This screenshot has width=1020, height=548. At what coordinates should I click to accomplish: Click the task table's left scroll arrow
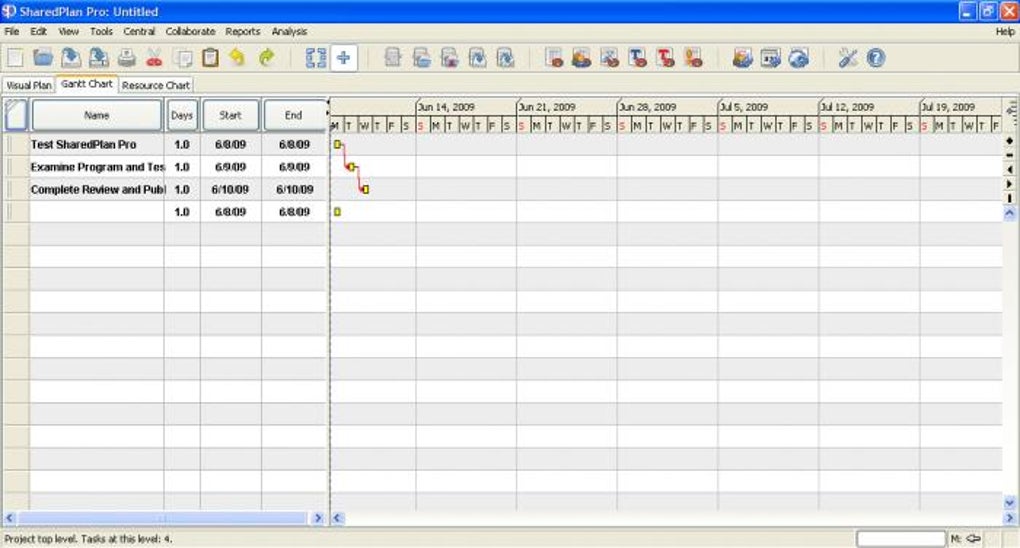9,518
